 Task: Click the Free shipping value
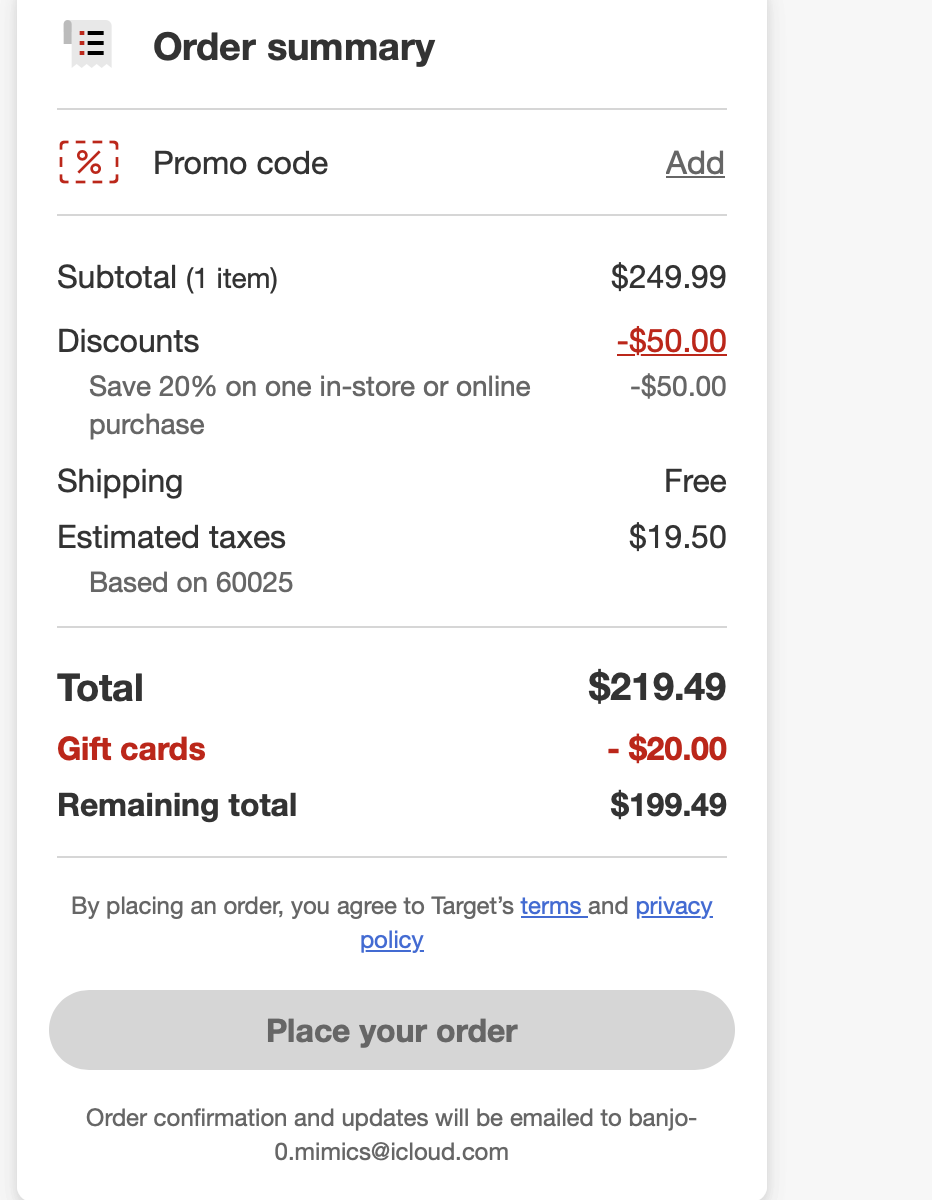pos(695,482)
